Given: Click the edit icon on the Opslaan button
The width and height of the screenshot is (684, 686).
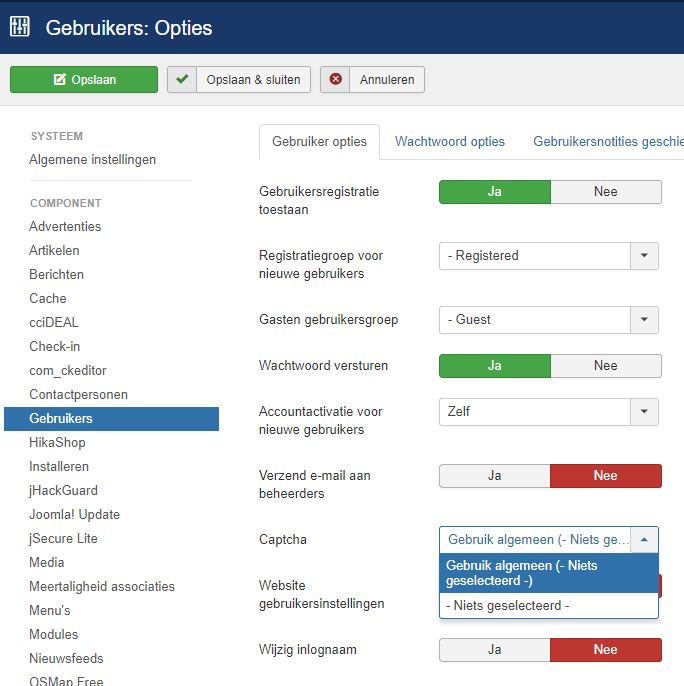Looking at the screenshot, I should (x=60, y=80).
